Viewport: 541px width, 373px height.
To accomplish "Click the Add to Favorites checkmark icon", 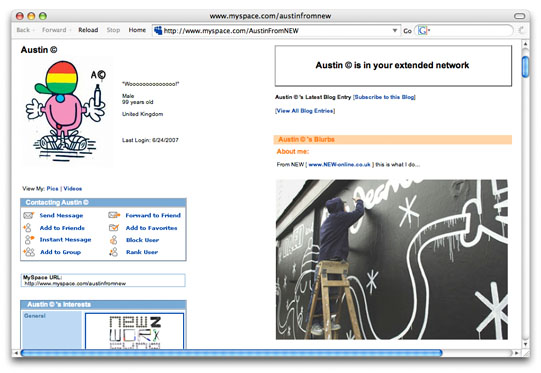I will coord(114,228).
